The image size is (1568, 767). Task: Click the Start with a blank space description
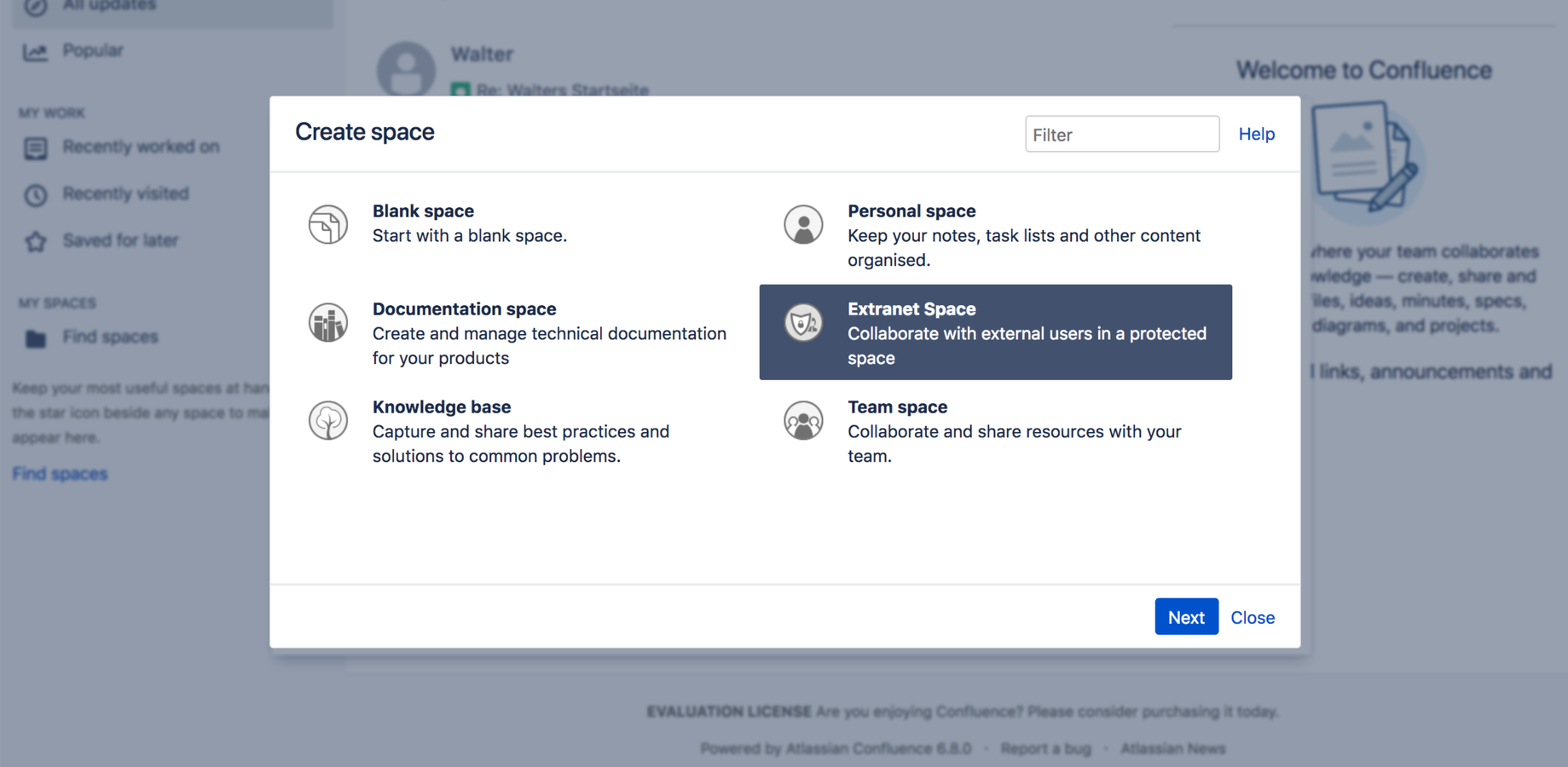tap(470, 235)
